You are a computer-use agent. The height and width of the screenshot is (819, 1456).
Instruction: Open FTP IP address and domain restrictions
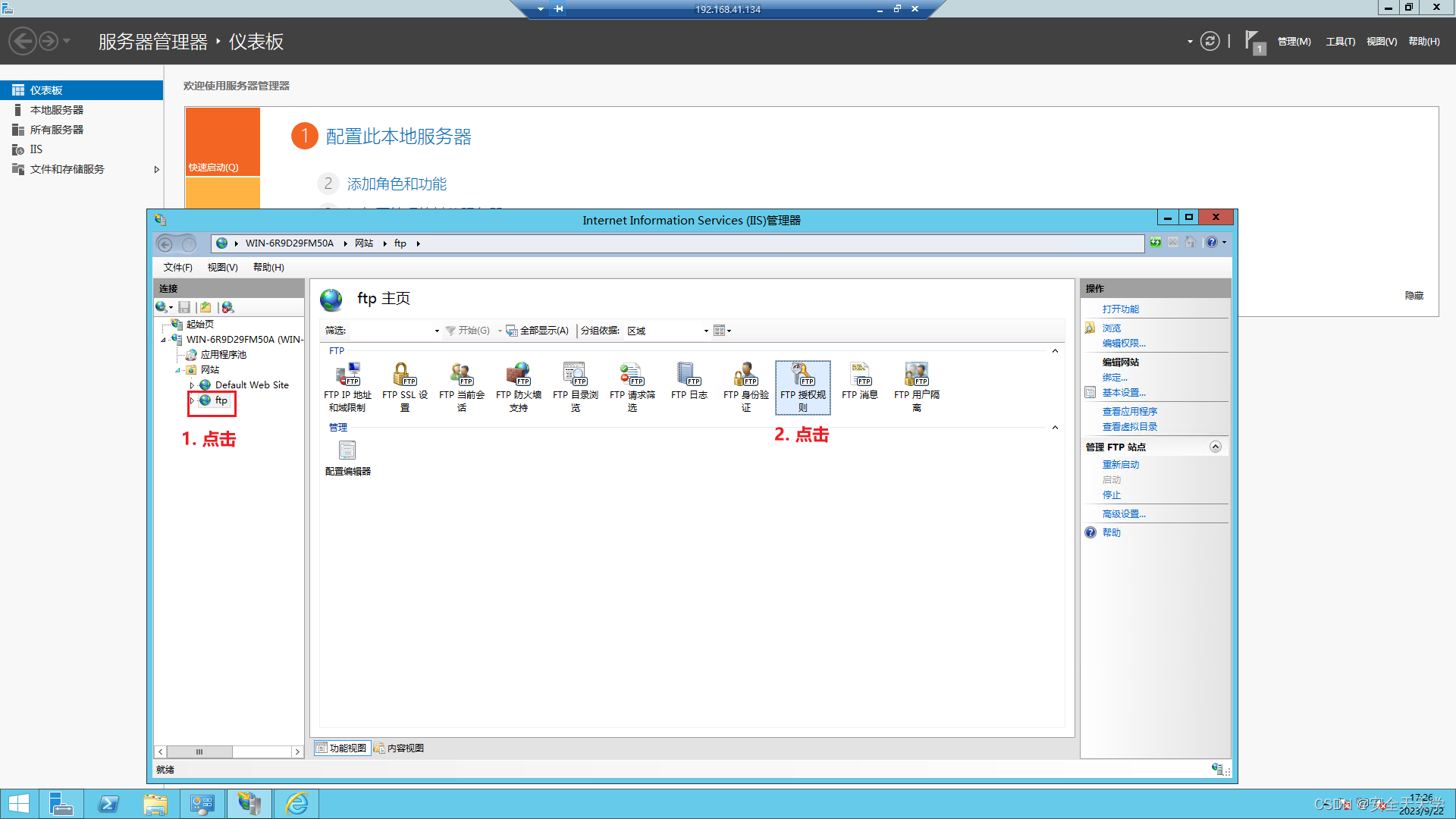347,388
